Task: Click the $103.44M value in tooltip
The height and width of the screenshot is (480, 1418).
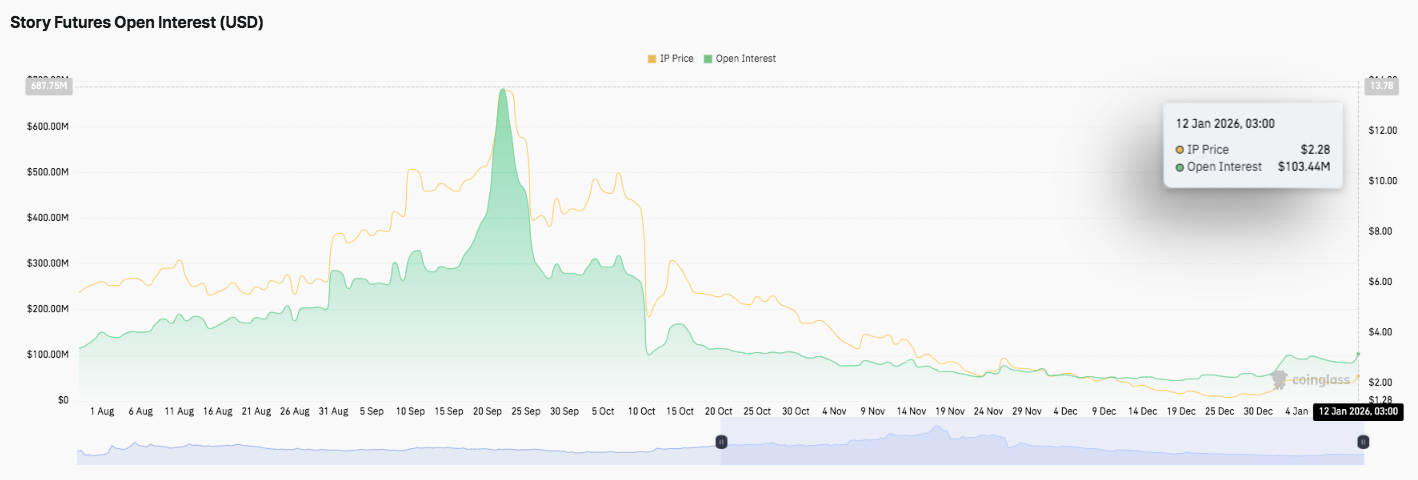Action: pos(1304,167)
